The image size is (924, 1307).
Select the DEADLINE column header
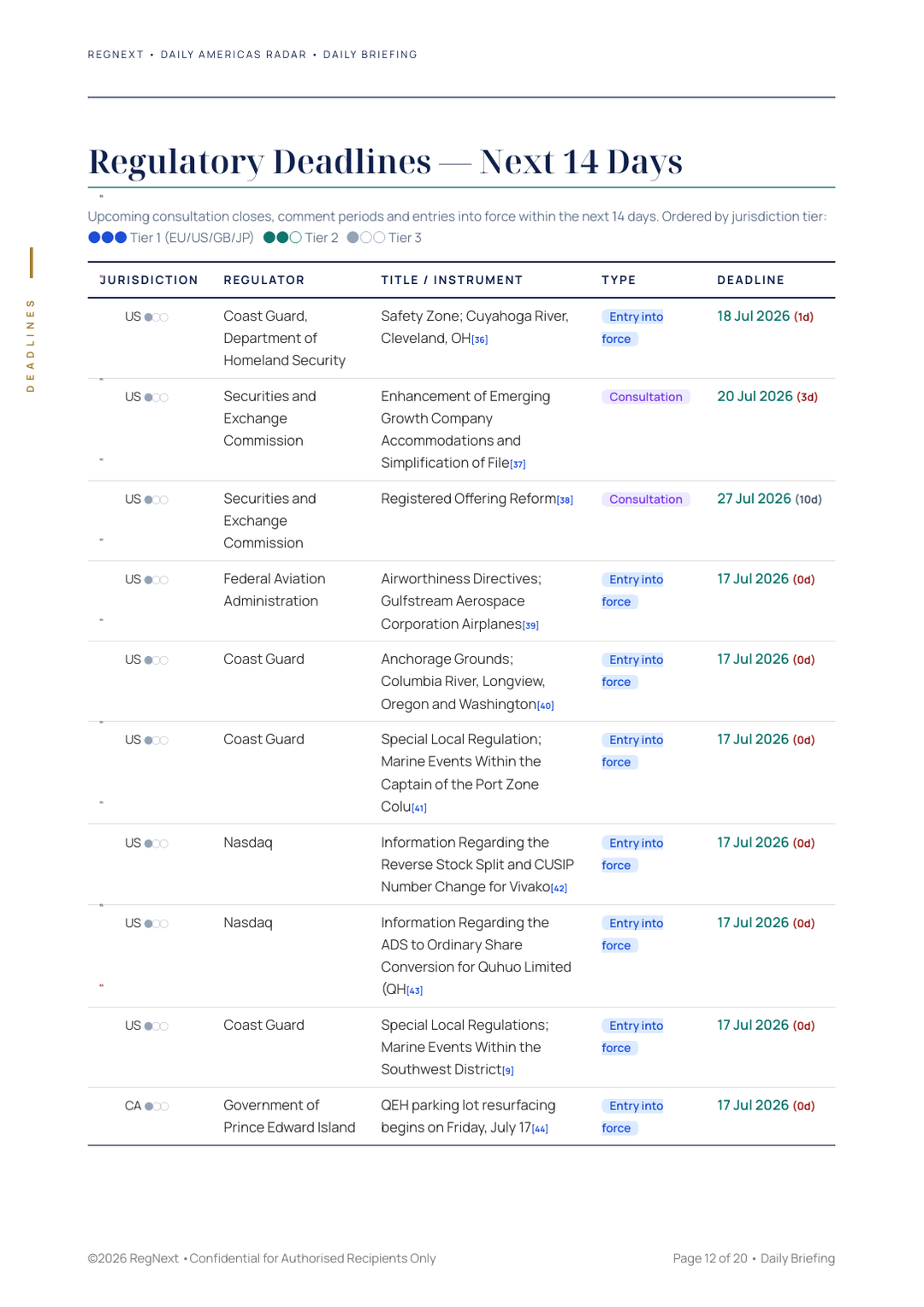tap(750, 281)
